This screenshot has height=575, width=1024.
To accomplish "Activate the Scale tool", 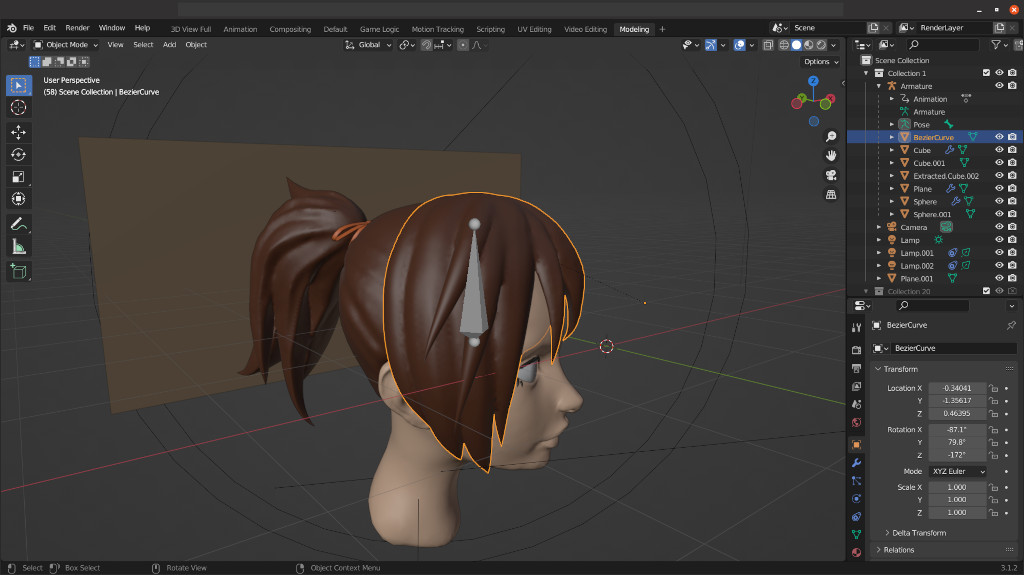I will click(x=18, y=176).
